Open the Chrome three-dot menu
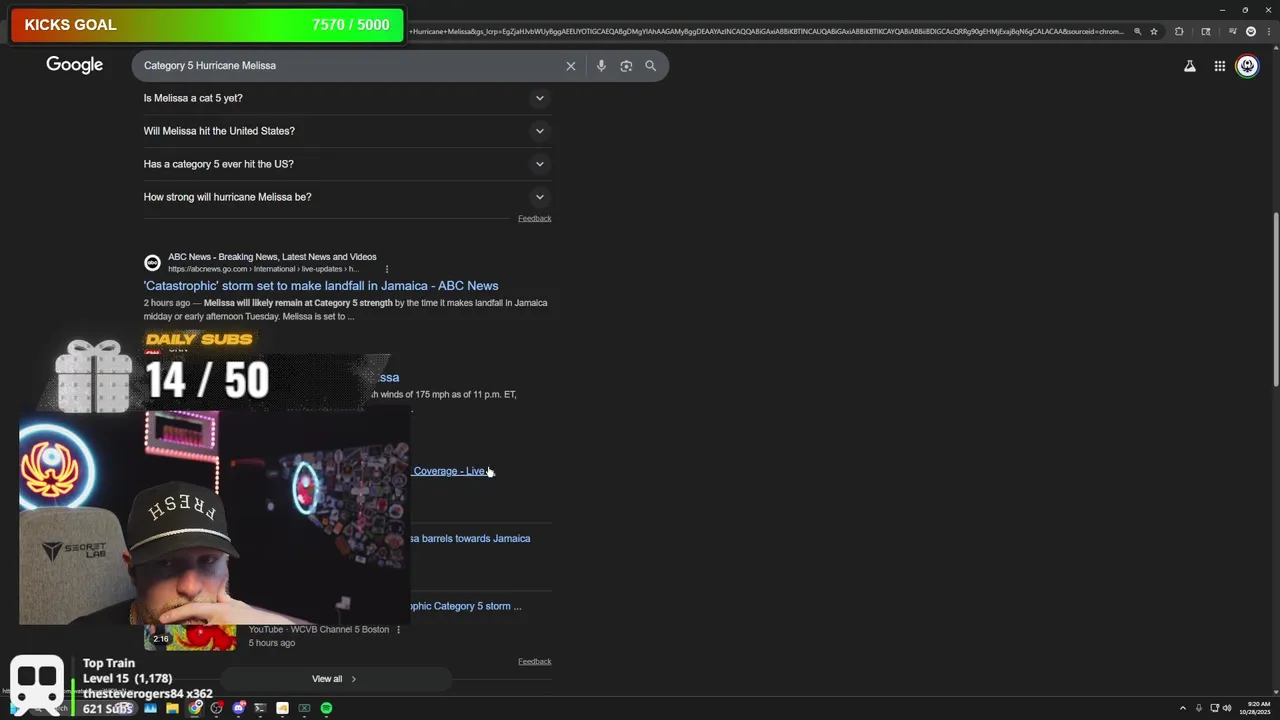This screenshot has height=720, width=1280. [1269, 31]
